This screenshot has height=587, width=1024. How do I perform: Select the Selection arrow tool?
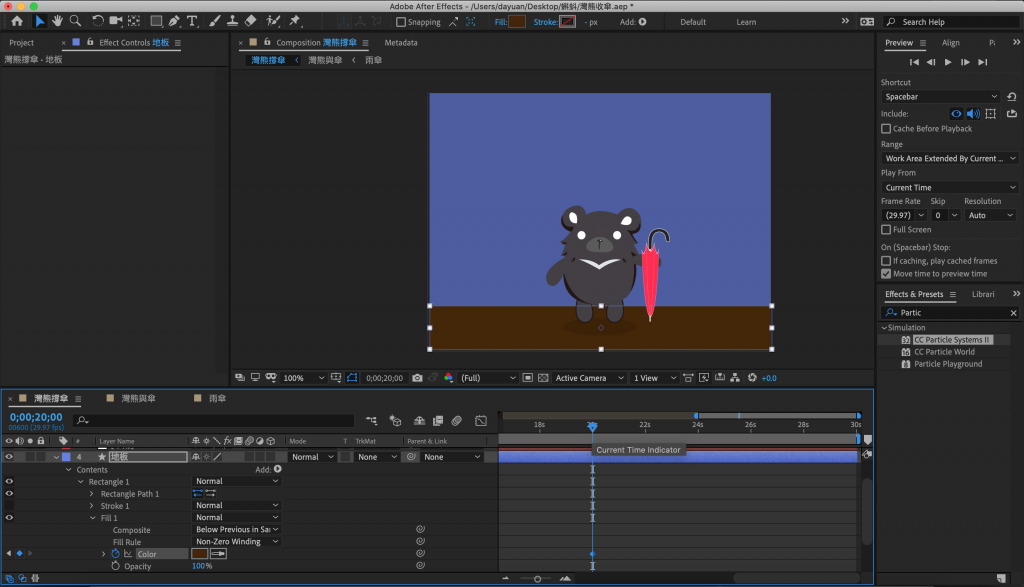click(39, 22)
